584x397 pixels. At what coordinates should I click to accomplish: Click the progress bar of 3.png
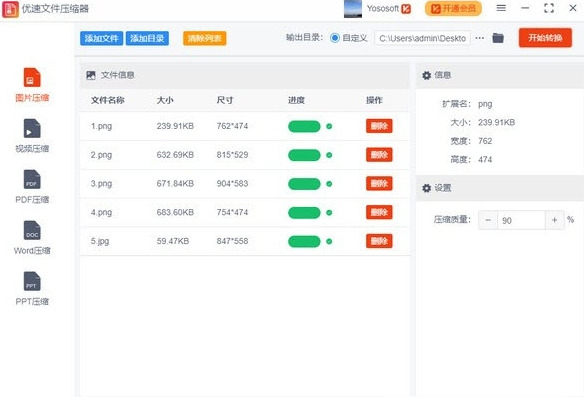(x=304, y=184)
